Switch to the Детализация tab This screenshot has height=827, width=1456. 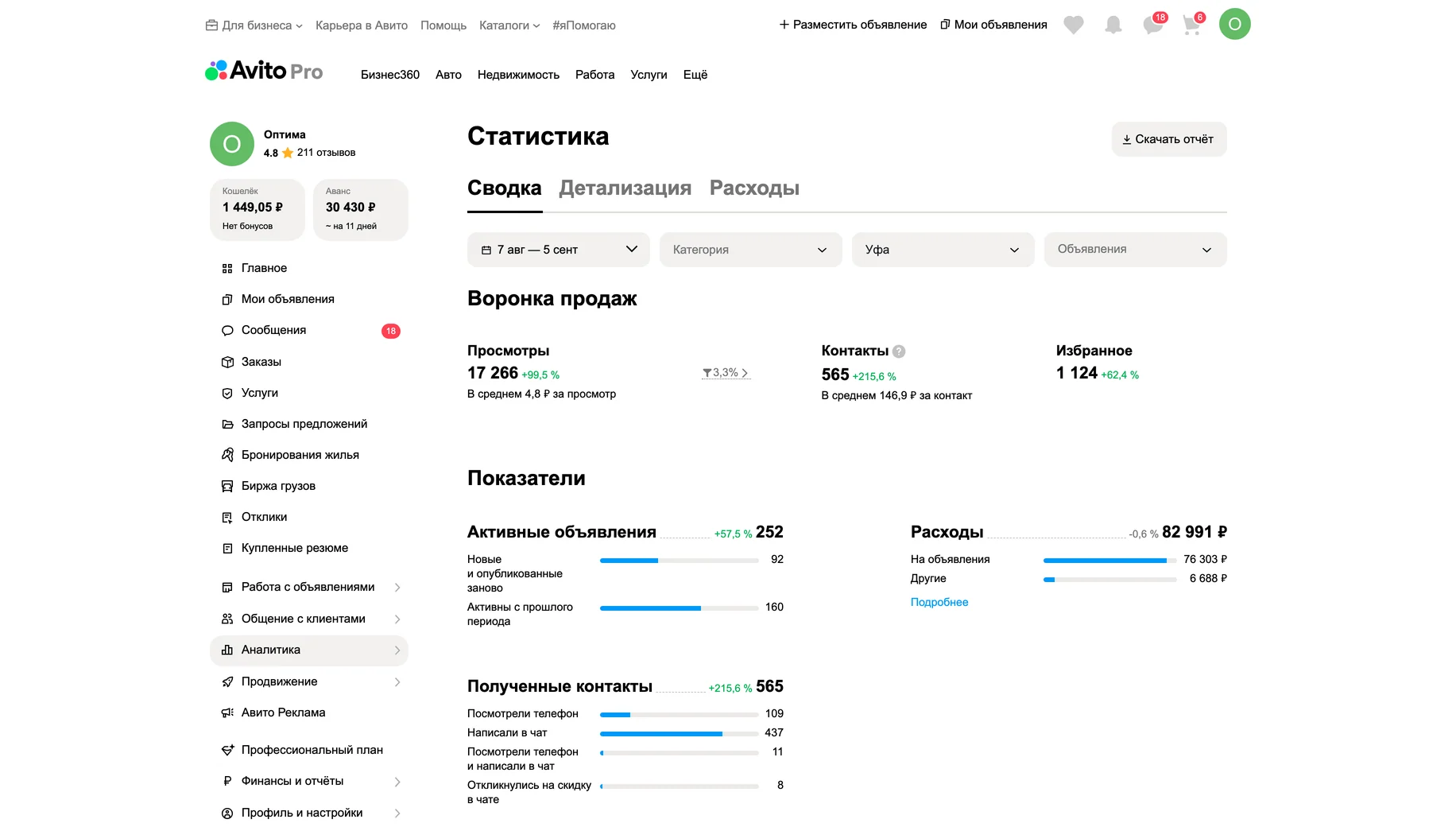tap(625, 188)
